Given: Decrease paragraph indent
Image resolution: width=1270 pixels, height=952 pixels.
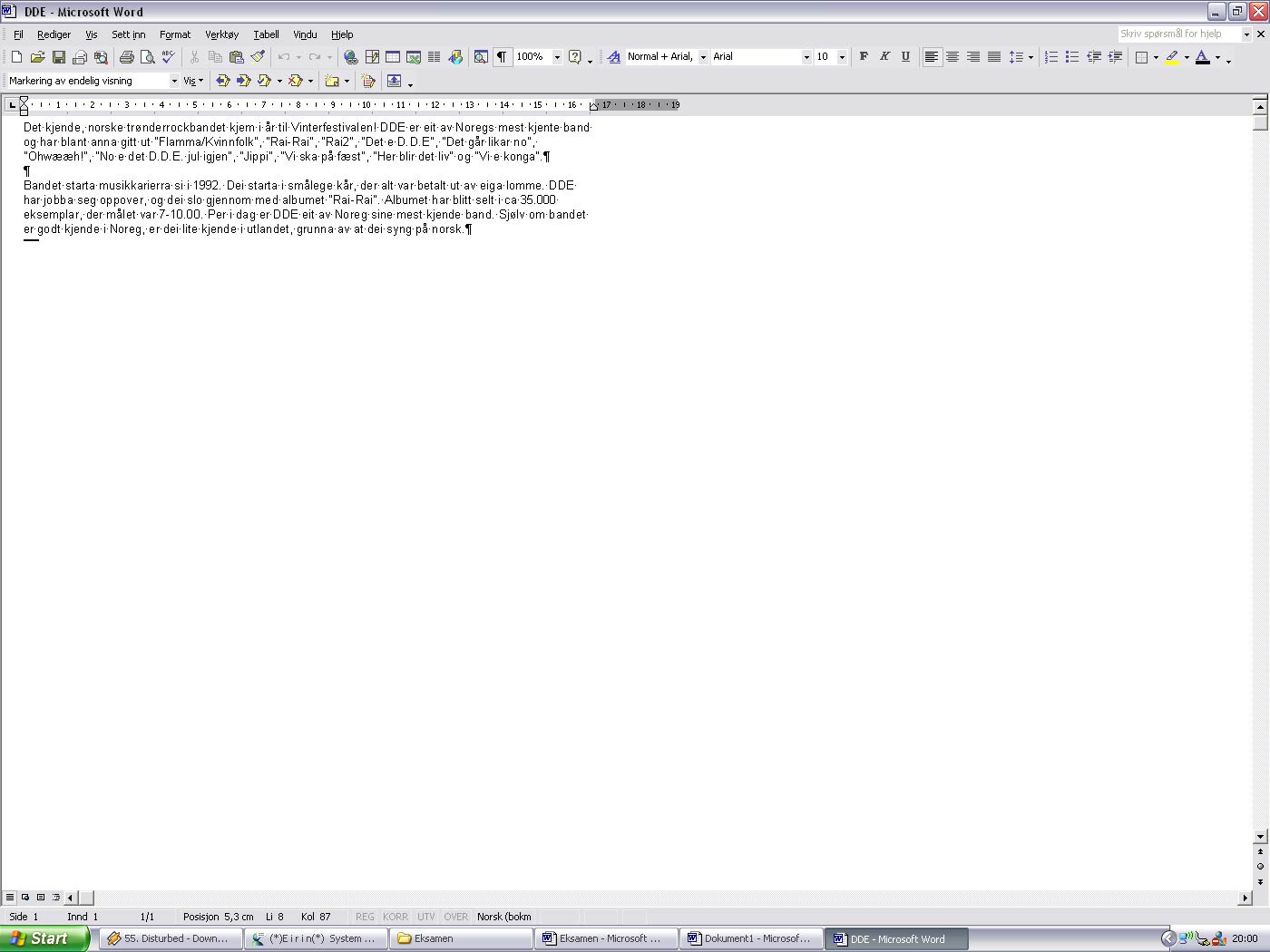Looking at the screenshot, I should pyautogui.click(x=1094, y=57).
